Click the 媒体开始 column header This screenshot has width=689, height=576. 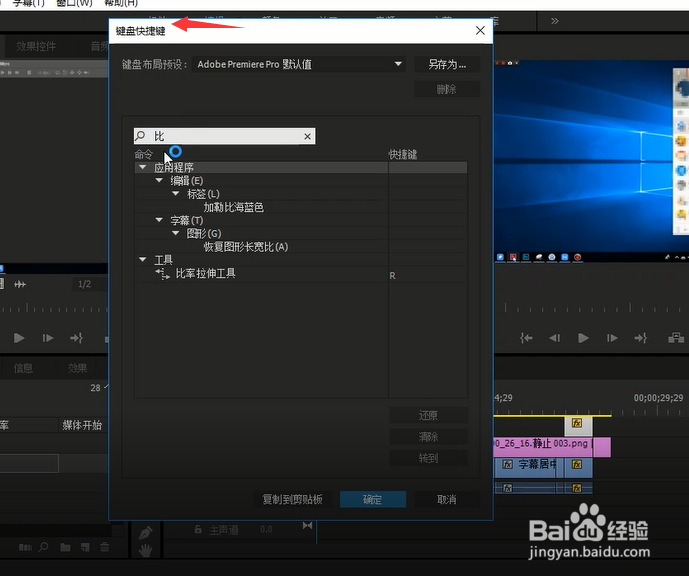pyautogui.click(x=82, y=425)
